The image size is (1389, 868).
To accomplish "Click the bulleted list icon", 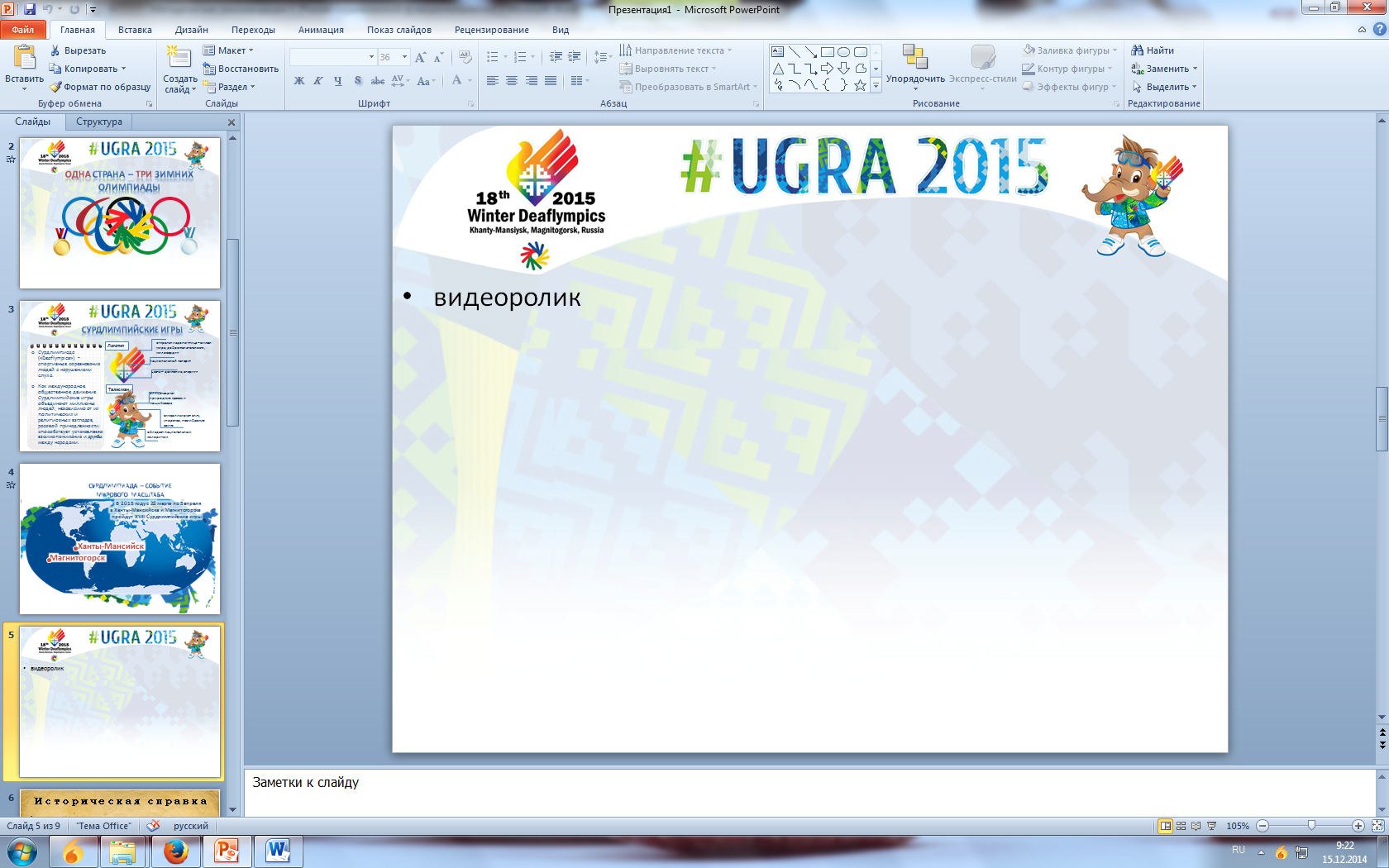I will pos(493,57).
